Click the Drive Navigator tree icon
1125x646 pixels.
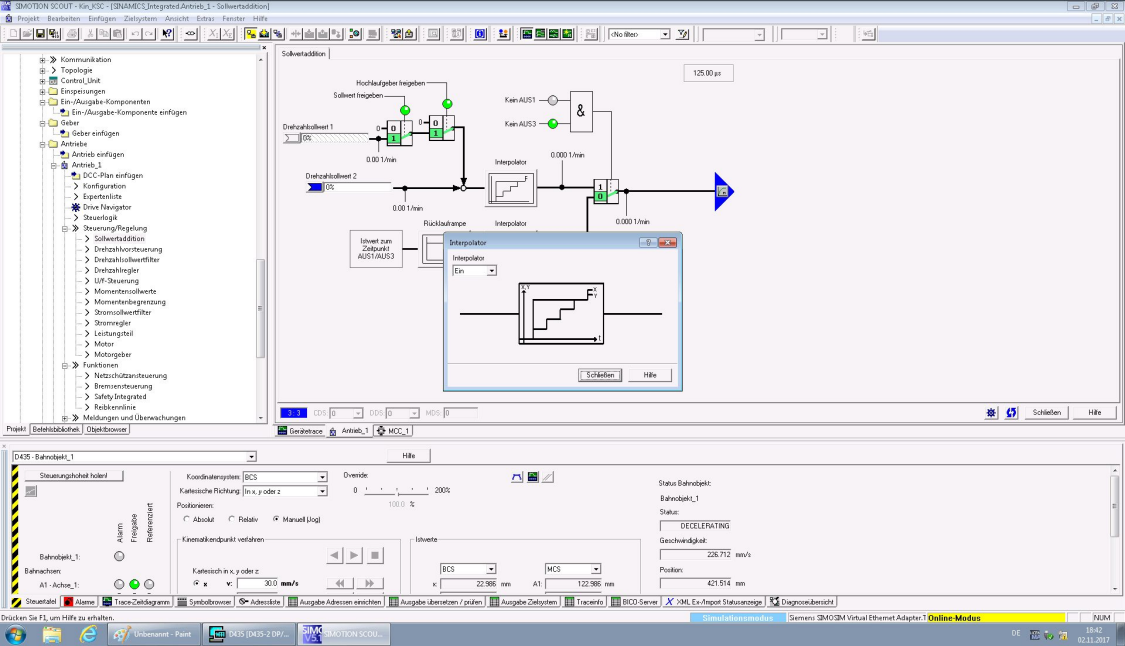[x=75, y=207]
